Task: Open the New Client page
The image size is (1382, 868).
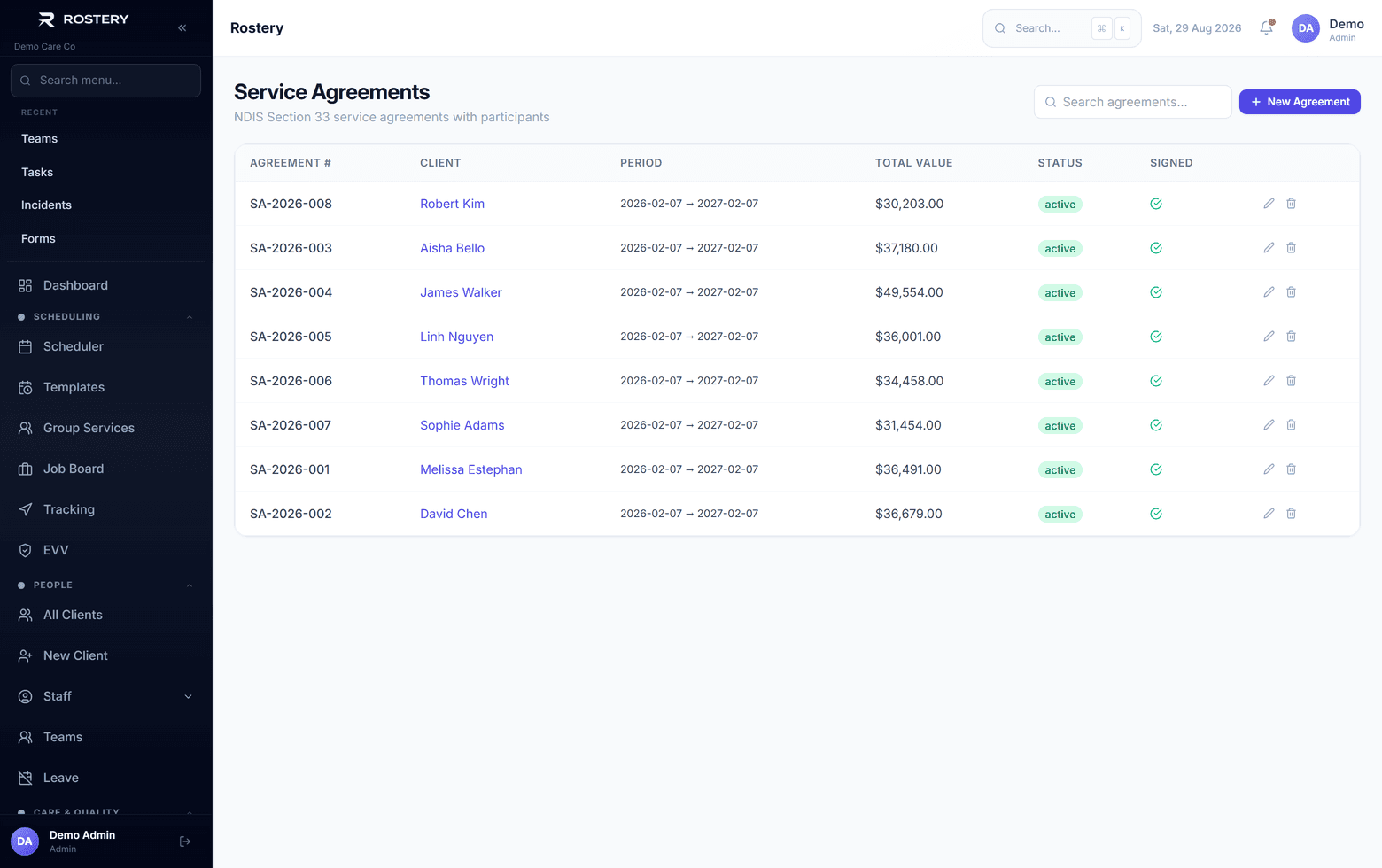Action: pyautogui.click(x=105, y=655)
